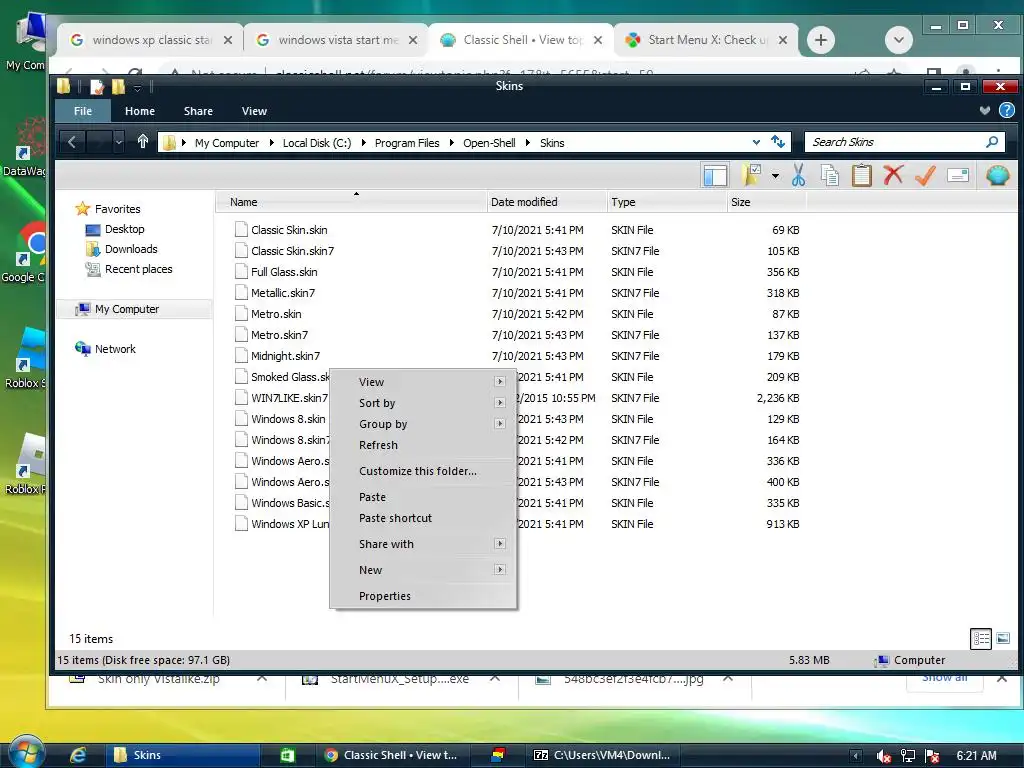Open Classic Explorer settings shell icon
Viewport: 1024px width, 768px height.
(x=997, y=175)
